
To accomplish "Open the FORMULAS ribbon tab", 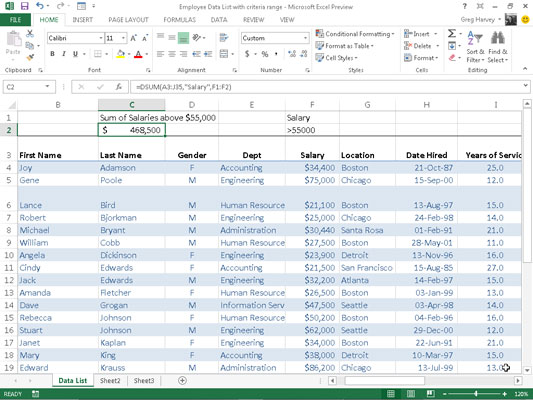I will [x=179, y=20].
